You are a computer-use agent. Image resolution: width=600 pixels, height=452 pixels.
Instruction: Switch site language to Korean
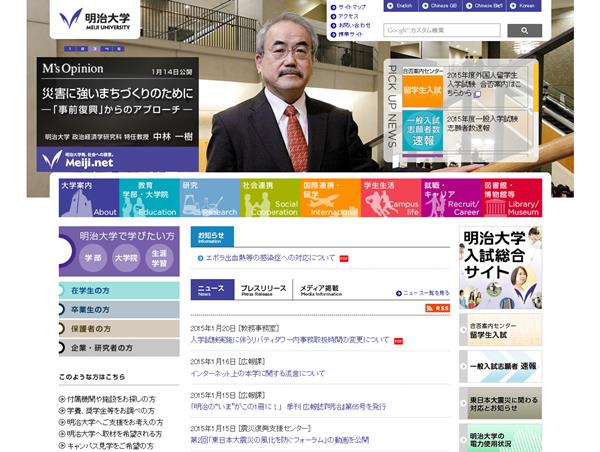524,6
